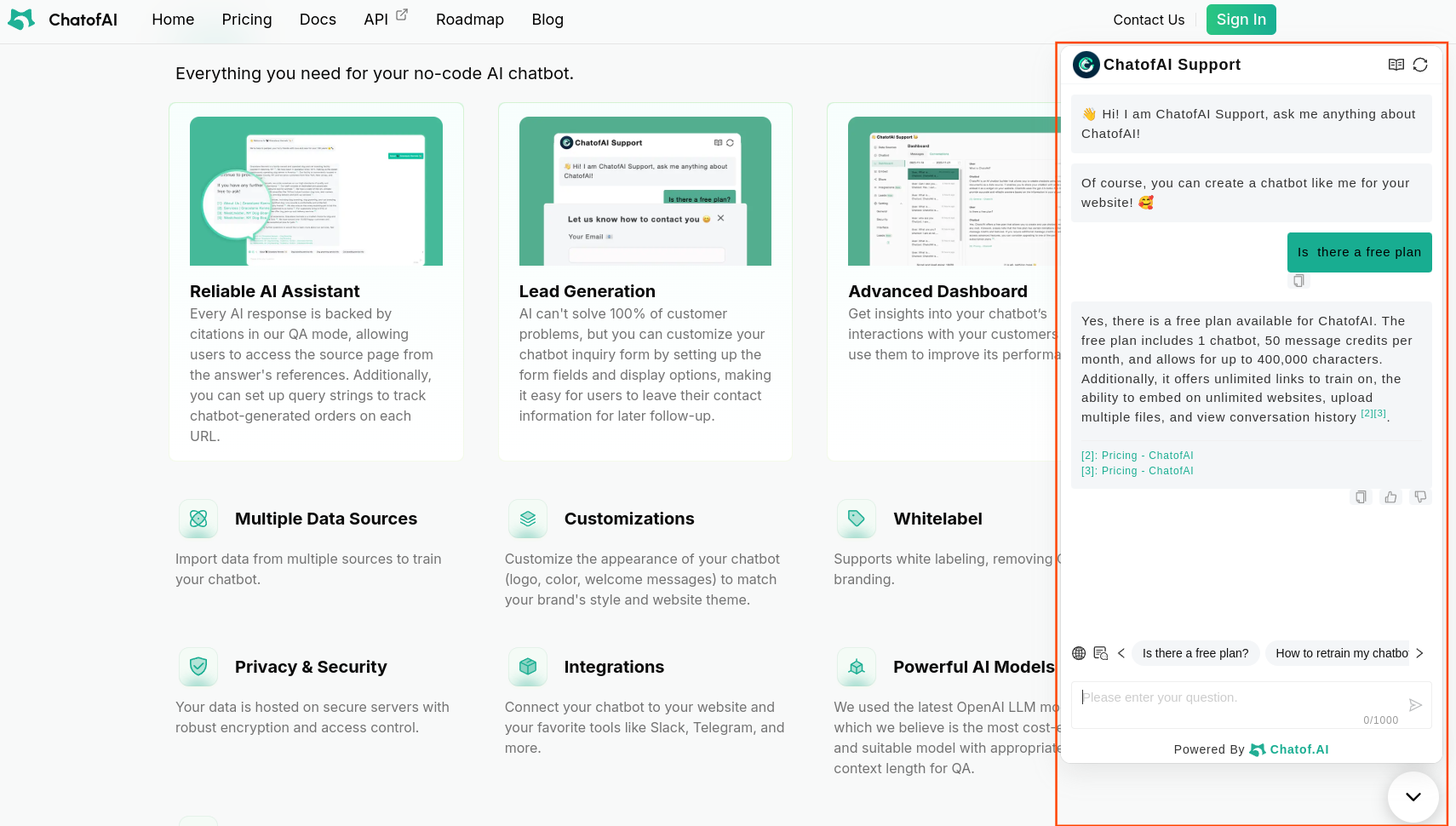Open the book icon in chat header
1456x826 pixels.
[x=1396, y=65]
